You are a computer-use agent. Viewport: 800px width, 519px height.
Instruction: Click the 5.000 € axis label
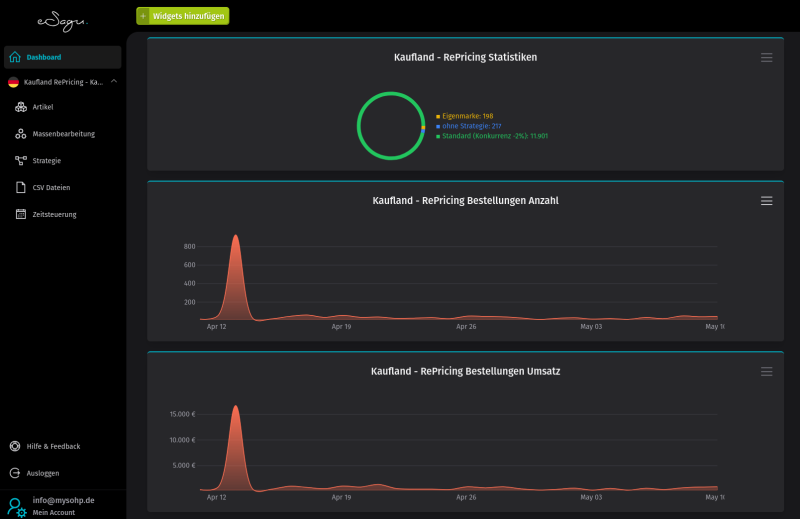coord(184,465)
